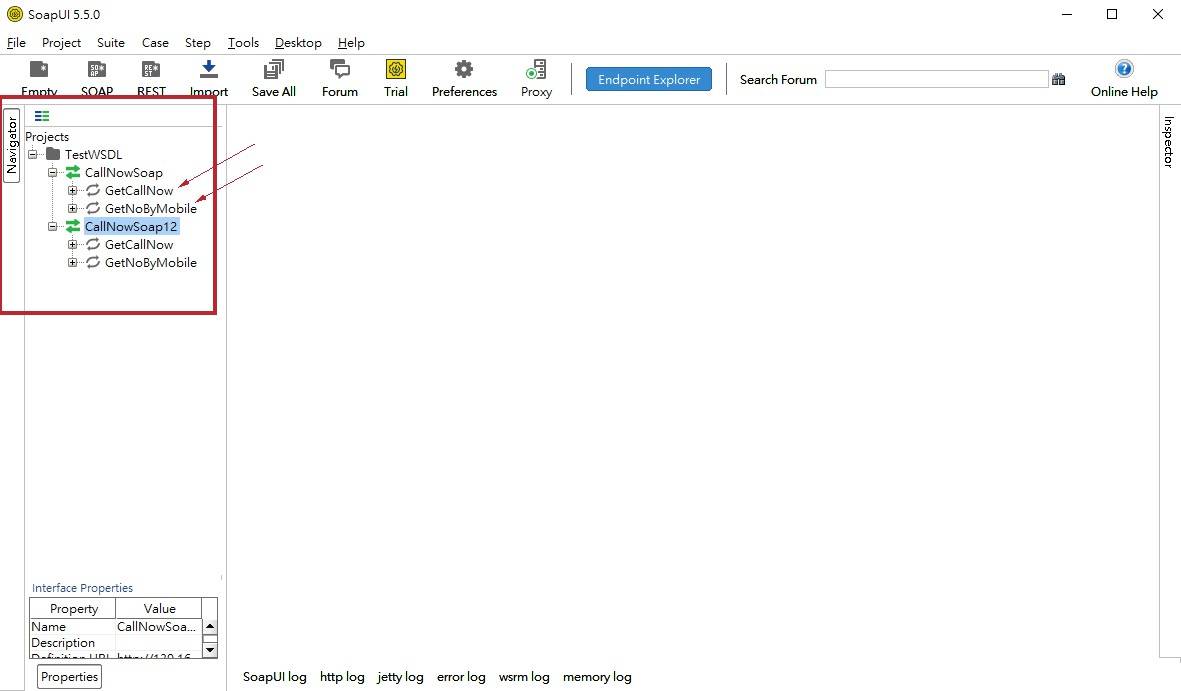Open the error log tab
Screen dimensions: 1181x691
(461, 677)
